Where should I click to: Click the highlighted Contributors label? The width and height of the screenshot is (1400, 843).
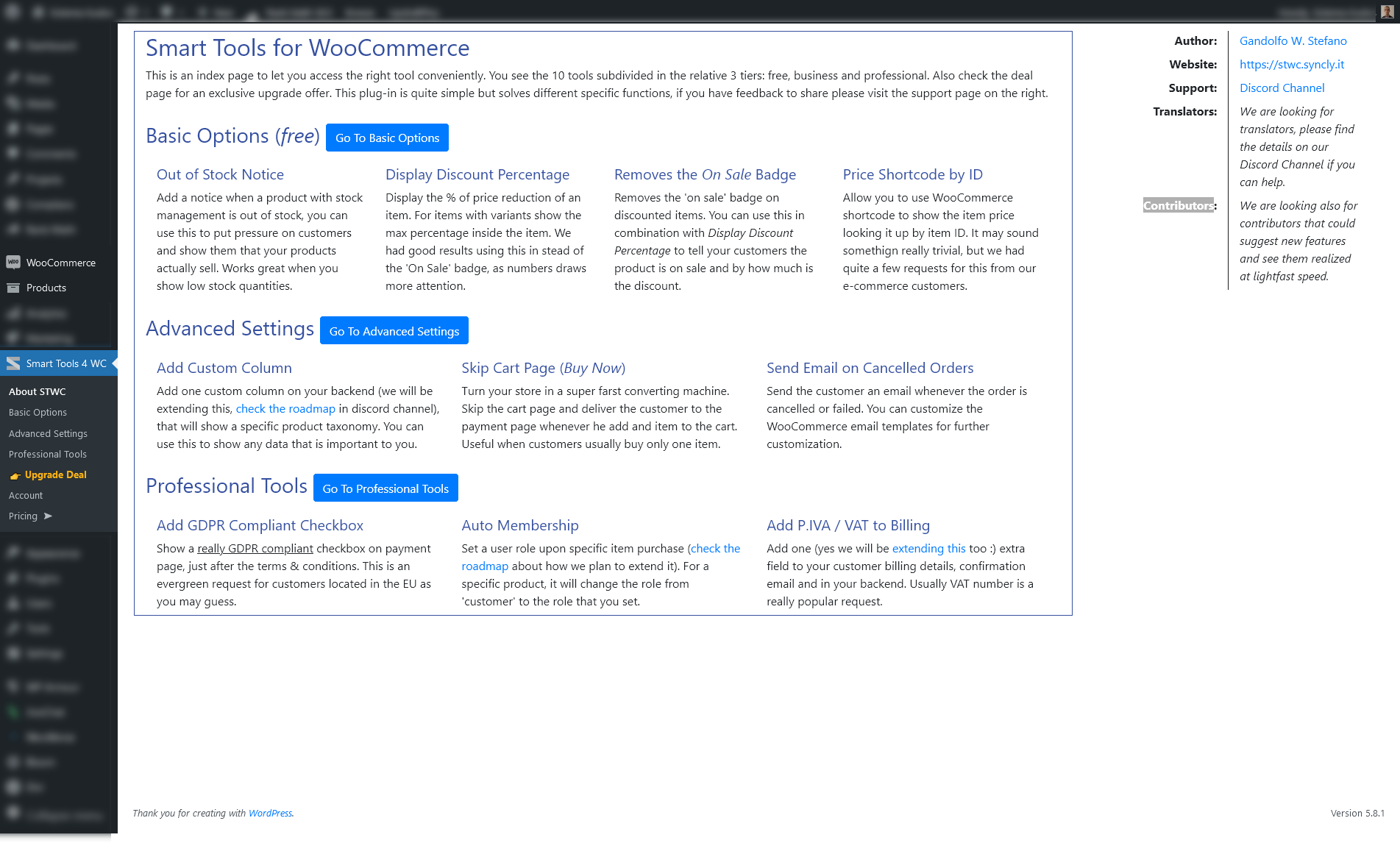click(x=1179, y=206)
